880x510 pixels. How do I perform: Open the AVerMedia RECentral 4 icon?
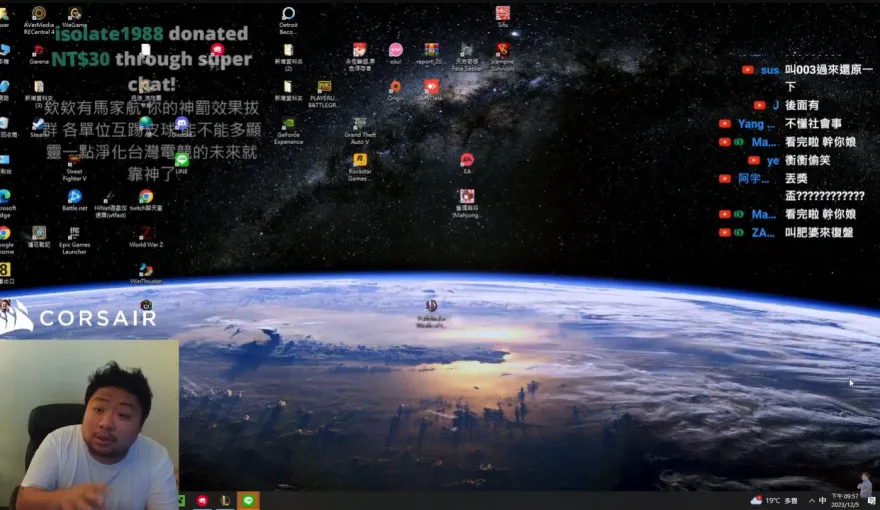(x=38, y=15)
